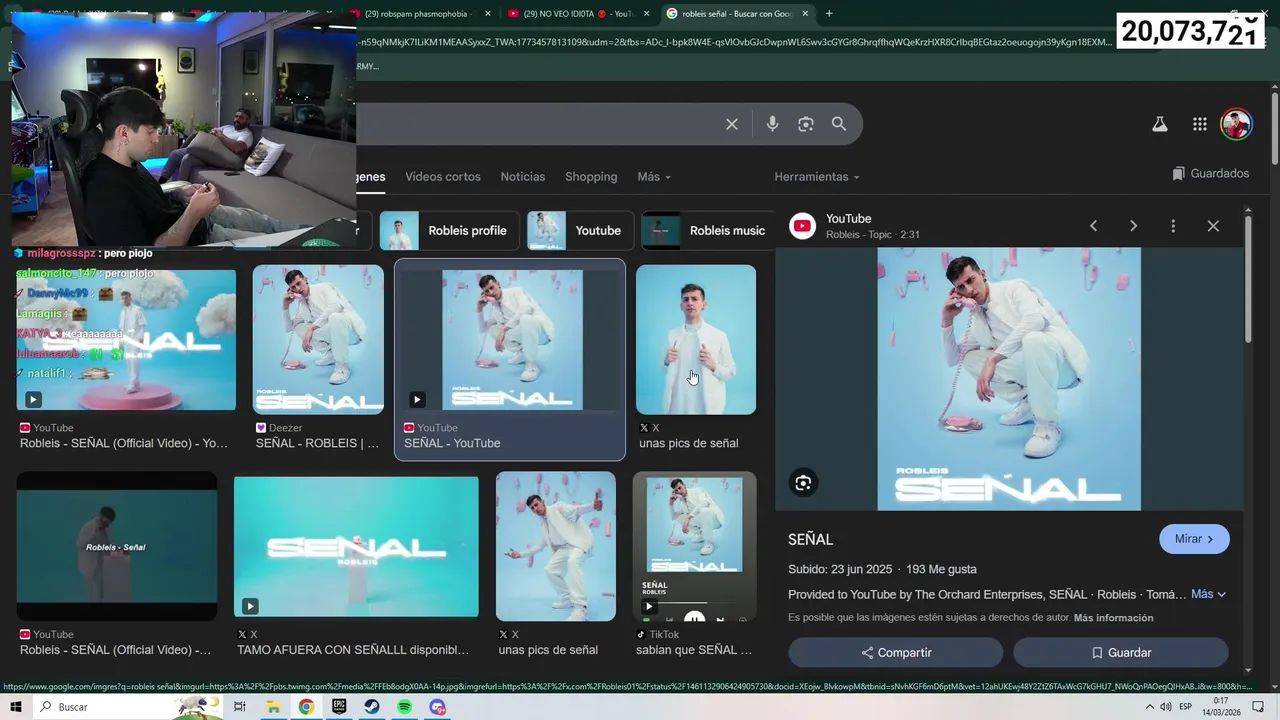
Task: Open Guardados saved items
Action: pos(1211,173)
